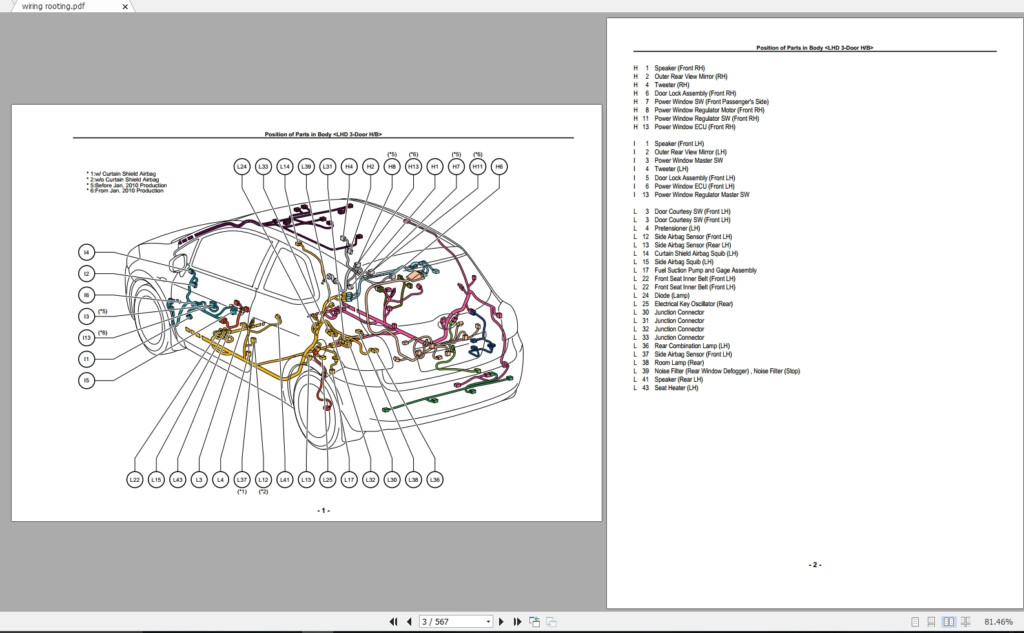Click 'Room Lamp (Rear)' list entry
This screenshot has width=1024, height=633.
679,363
